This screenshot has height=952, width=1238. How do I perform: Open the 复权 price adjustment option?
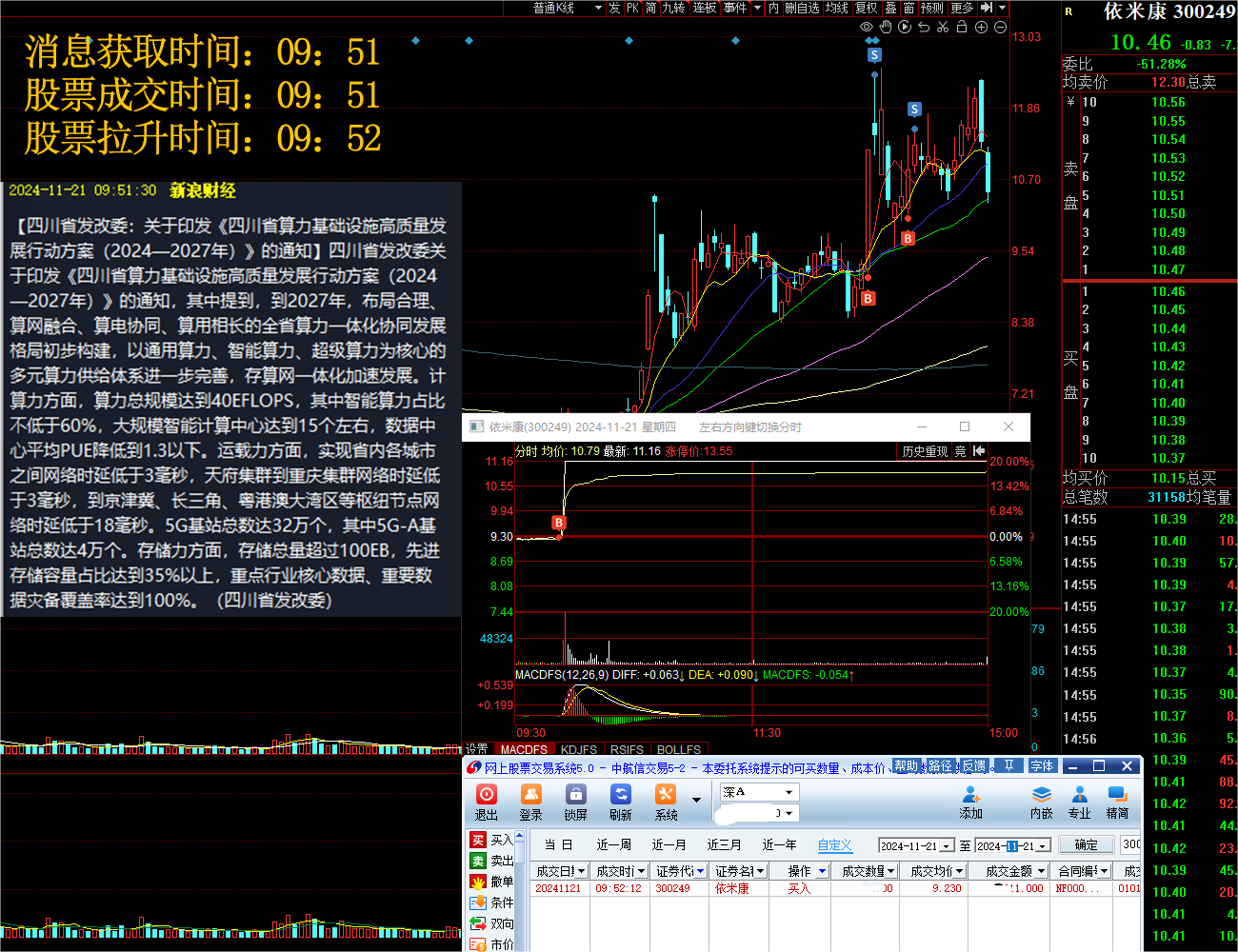(867, 8)
